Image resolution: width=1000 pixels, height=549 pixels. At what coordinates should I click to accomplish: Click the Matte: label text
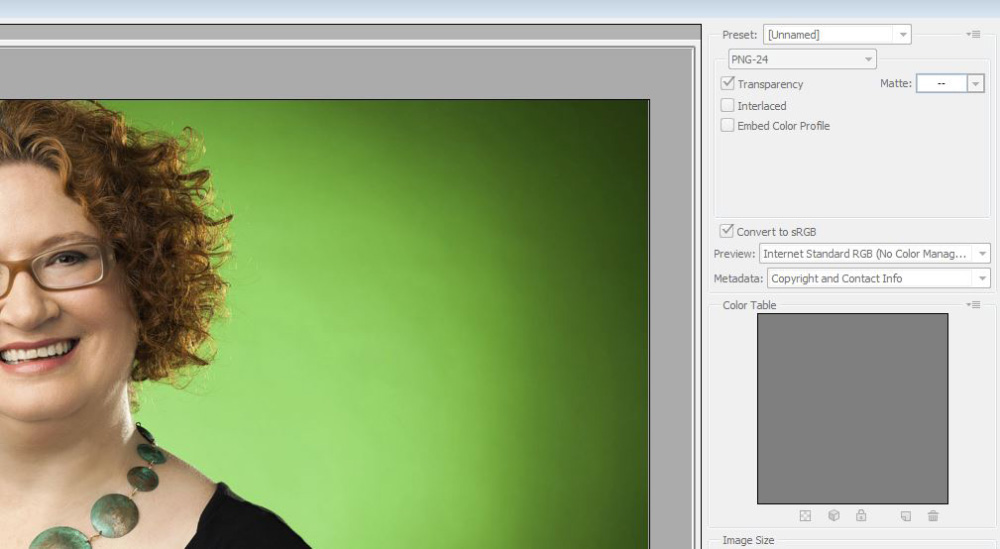click(895, 84)
